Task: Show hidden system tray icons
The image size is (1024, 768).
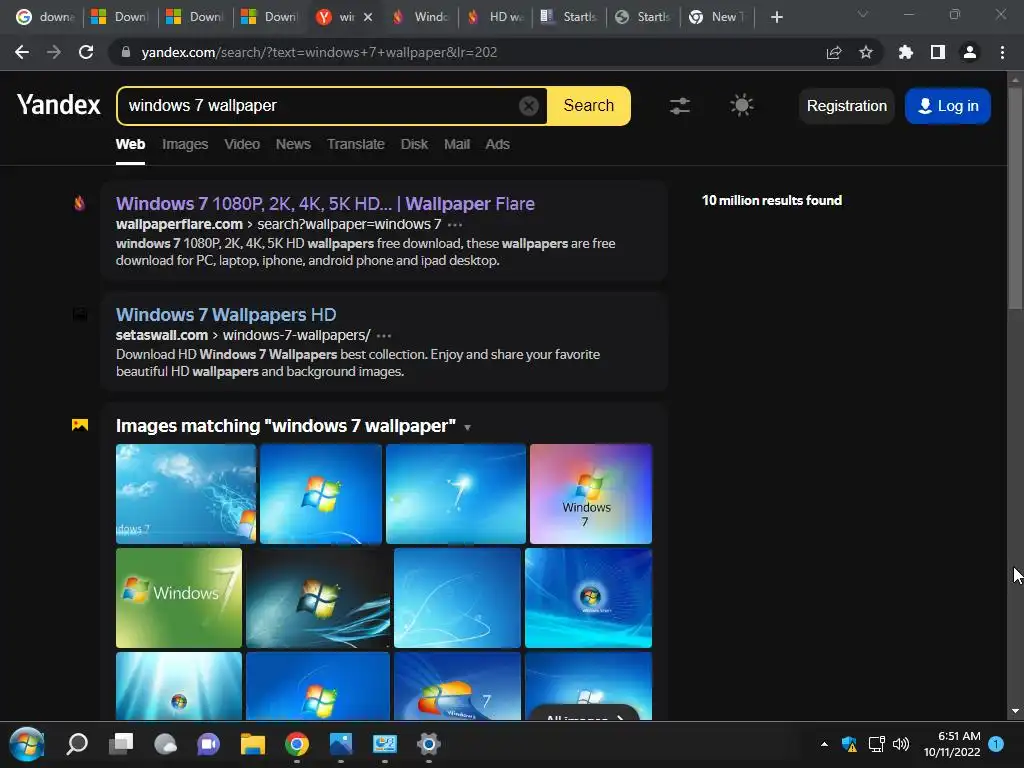Action: point(824,744)
